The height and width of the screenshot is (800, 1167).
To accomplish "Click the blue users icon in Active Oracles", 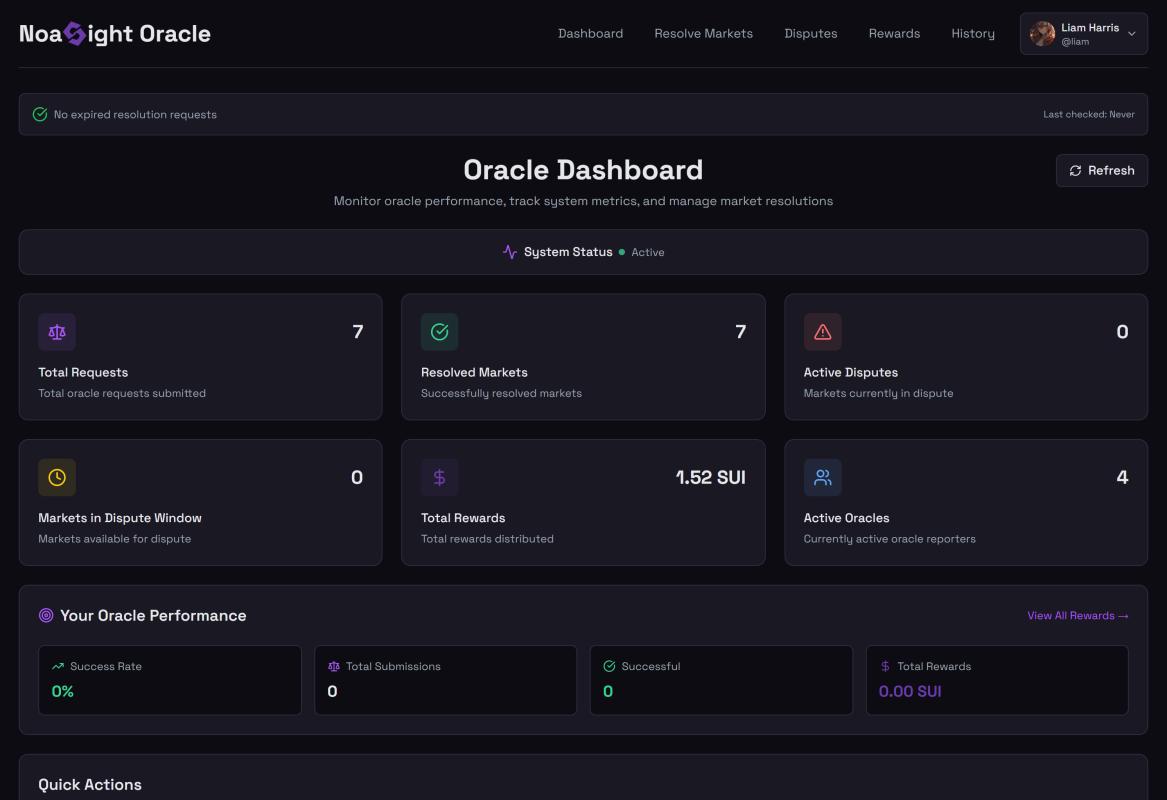I will [822, 478].
